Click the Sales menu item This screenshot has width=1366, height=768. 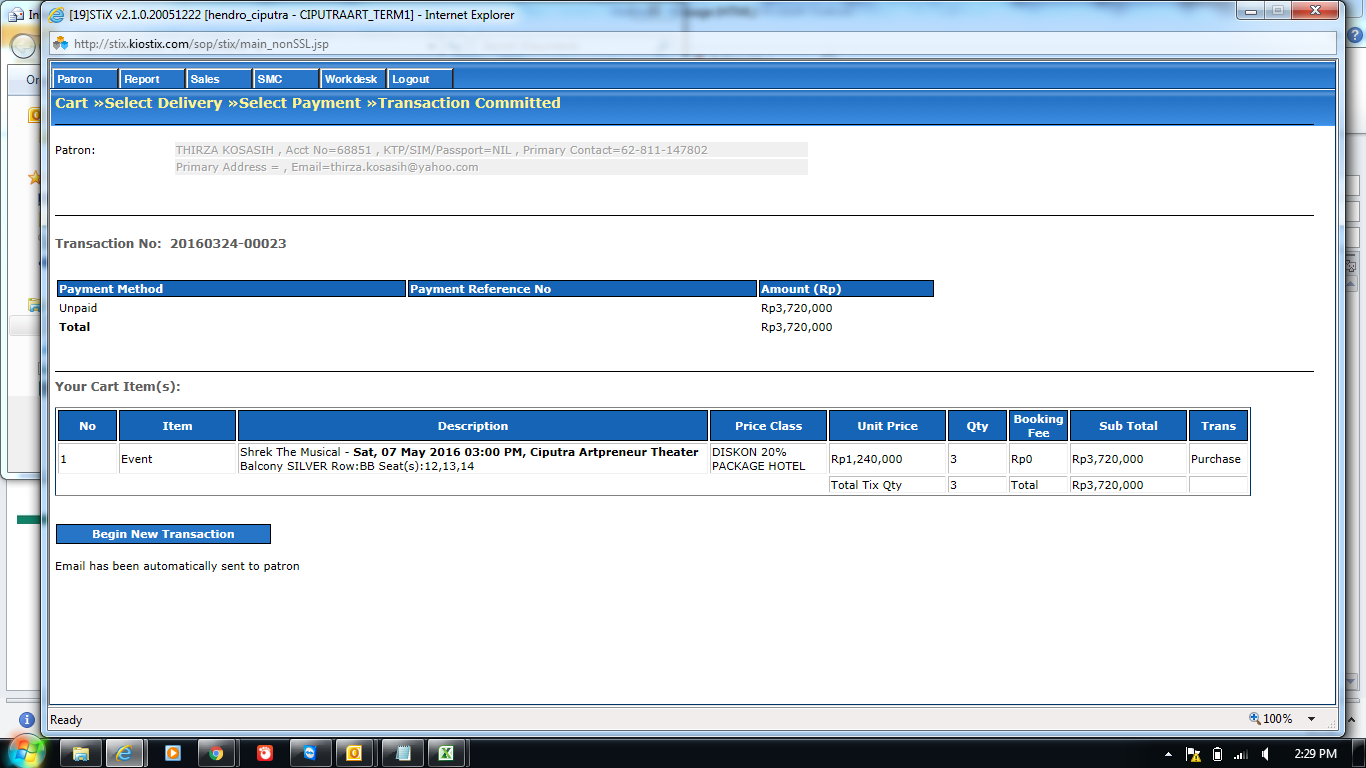pyautogui.click(x=205, y=79)
